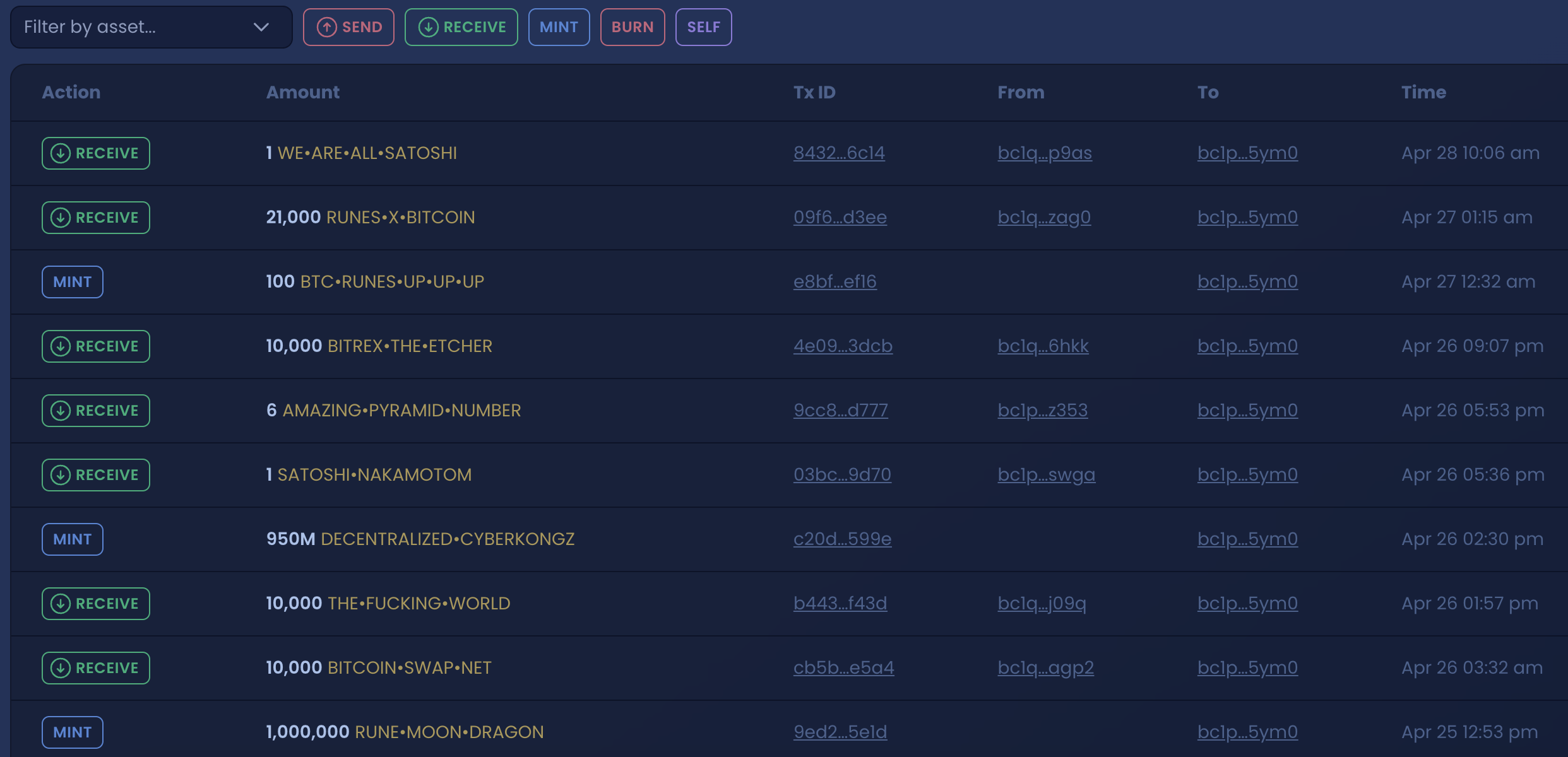Open transaction c20d...599e
This screenshot has width=1568, height=757.
842,539
